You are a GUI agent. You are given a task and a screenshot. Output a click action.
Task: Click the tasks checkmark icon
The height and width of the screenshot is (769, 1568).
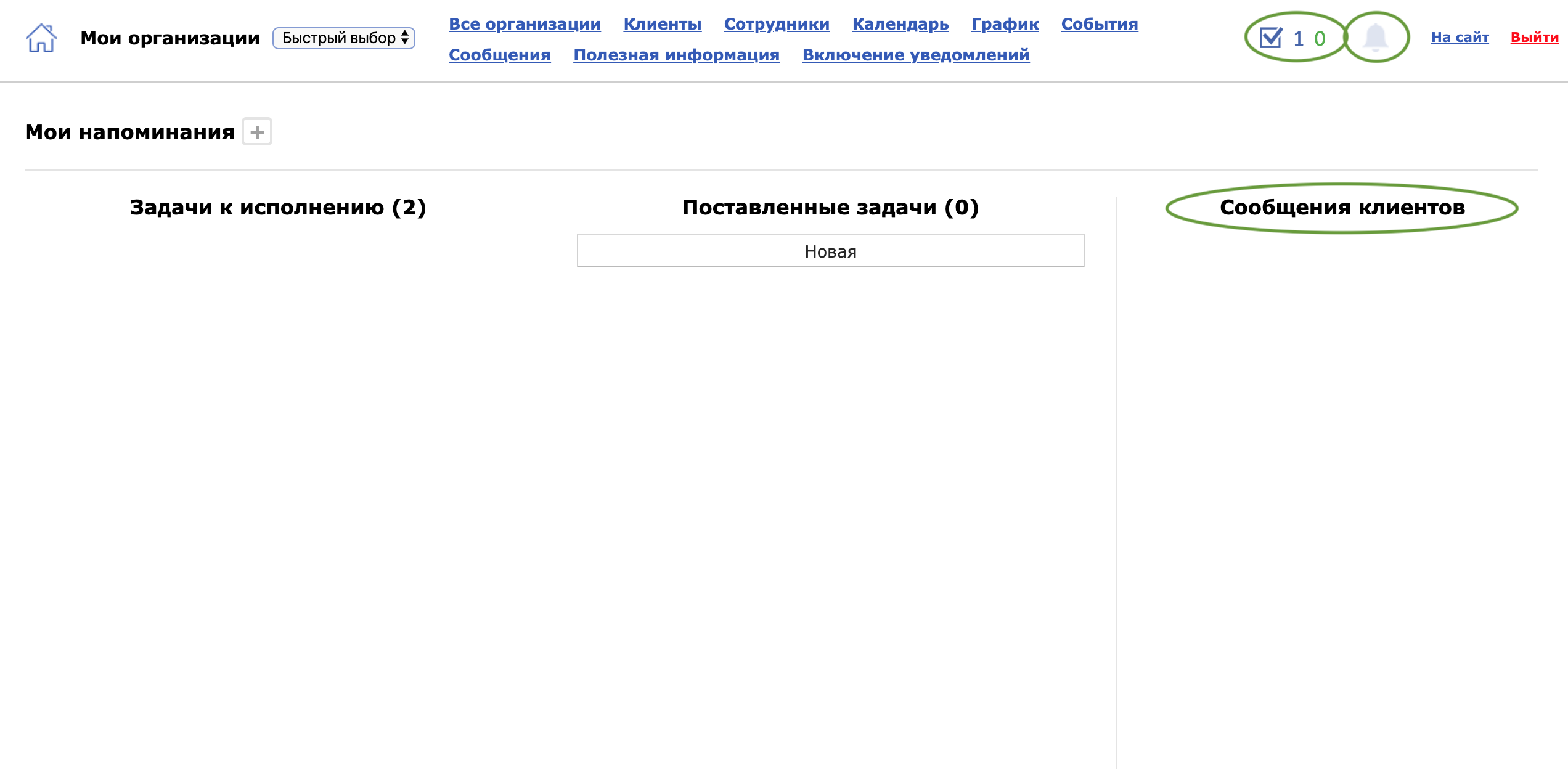(x=1271, y=38)
